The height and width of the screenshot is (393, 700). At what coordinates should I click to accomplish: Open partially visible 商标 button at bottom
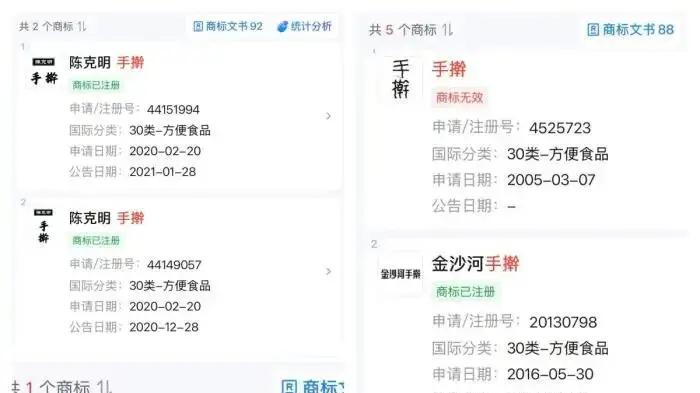(x=312, y=386)
